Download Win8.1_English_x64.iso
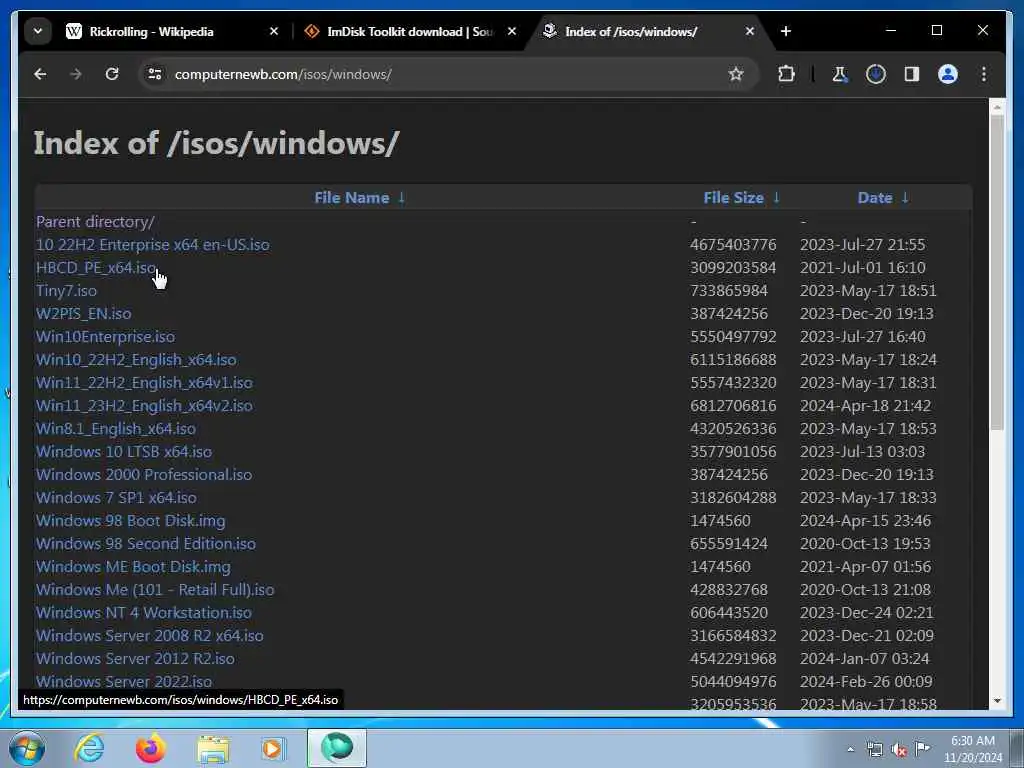 [x=116, y=428]
